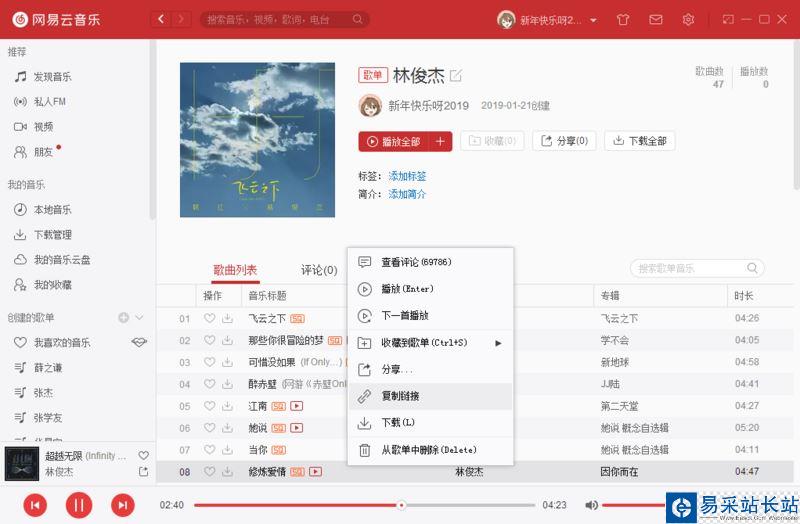Image resolution: width=800 pixels, height=524 pixels.
Task: Like song 03 可惜没如果 heart
Action: pyautogui.click(x=209, y=362)
